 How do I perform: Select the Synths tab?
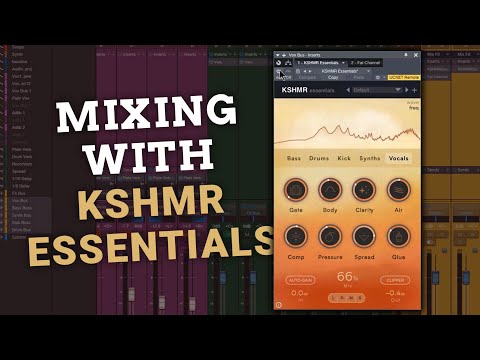[x=370, y=158]
